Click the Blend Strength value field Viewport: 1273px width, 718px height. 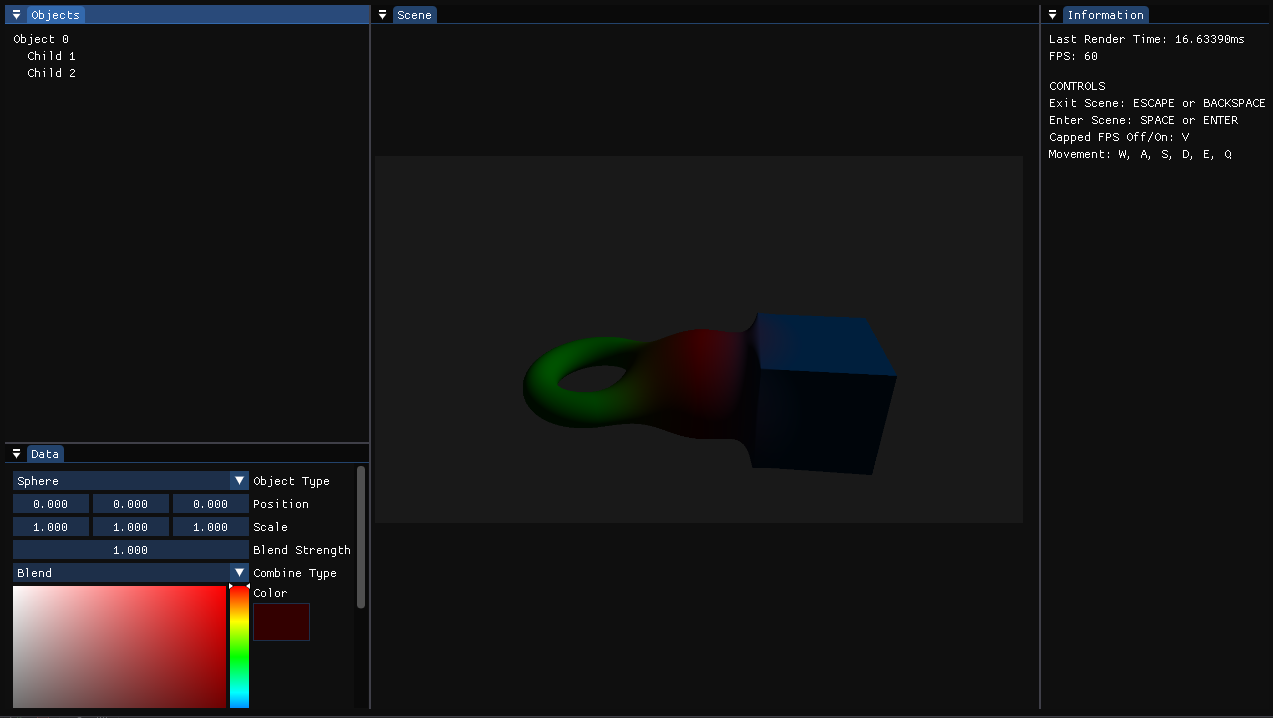(x=130, y=549)
